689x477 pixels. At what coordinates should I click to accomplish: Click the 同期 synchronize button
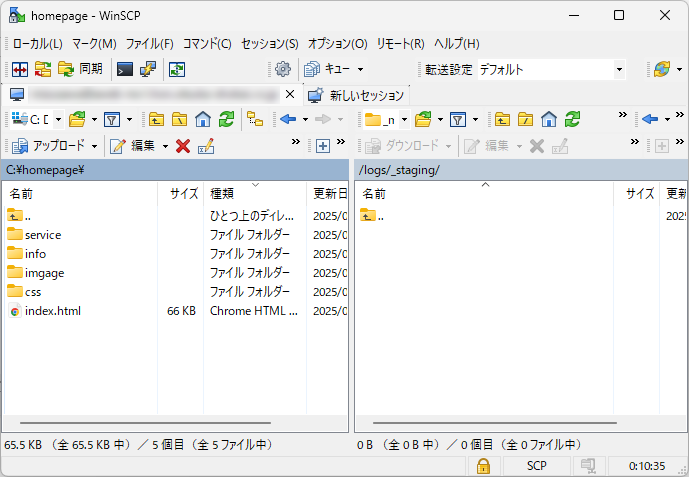click(x=80, y=69)
